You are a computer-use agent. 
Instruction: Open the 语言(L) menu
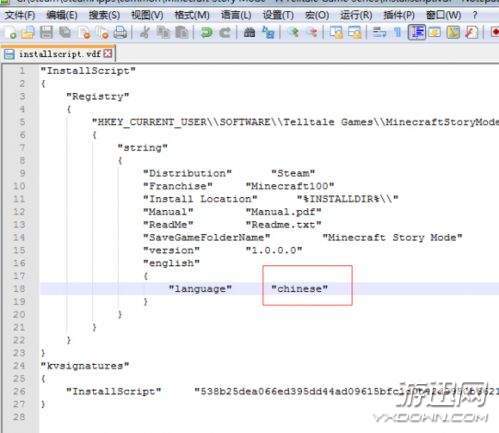[236, 15]
